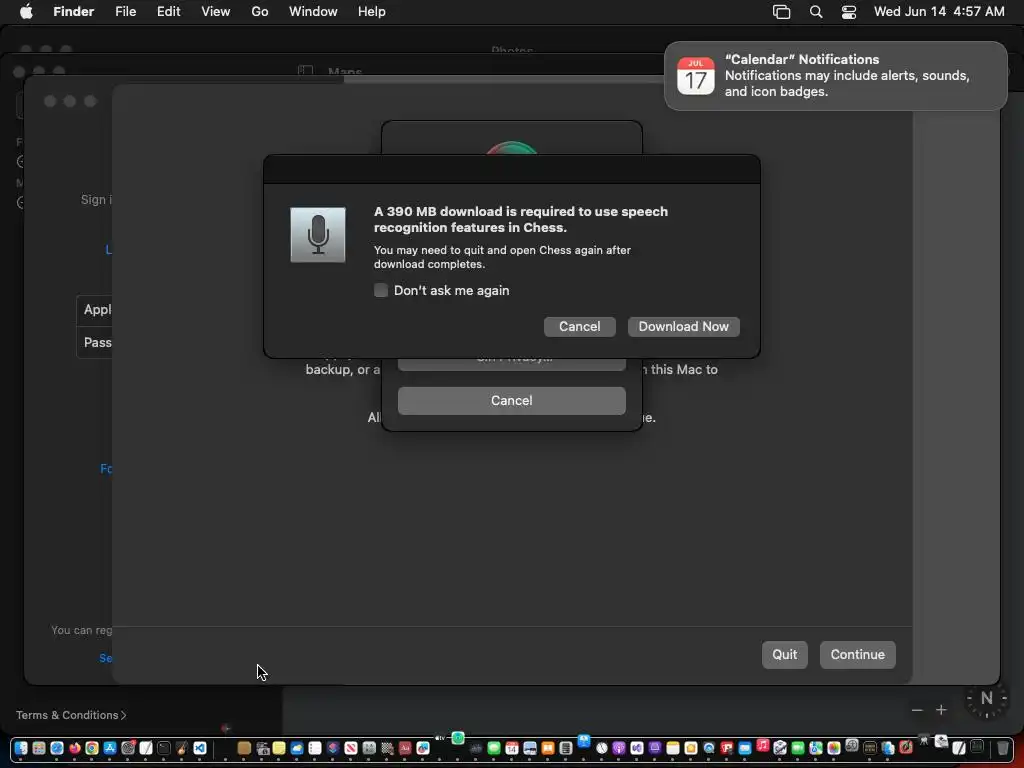The height and width of the screenshot is (768, 1024).
Task: Click the Password field in the sign-in window
Action: [x=95, y=342]
